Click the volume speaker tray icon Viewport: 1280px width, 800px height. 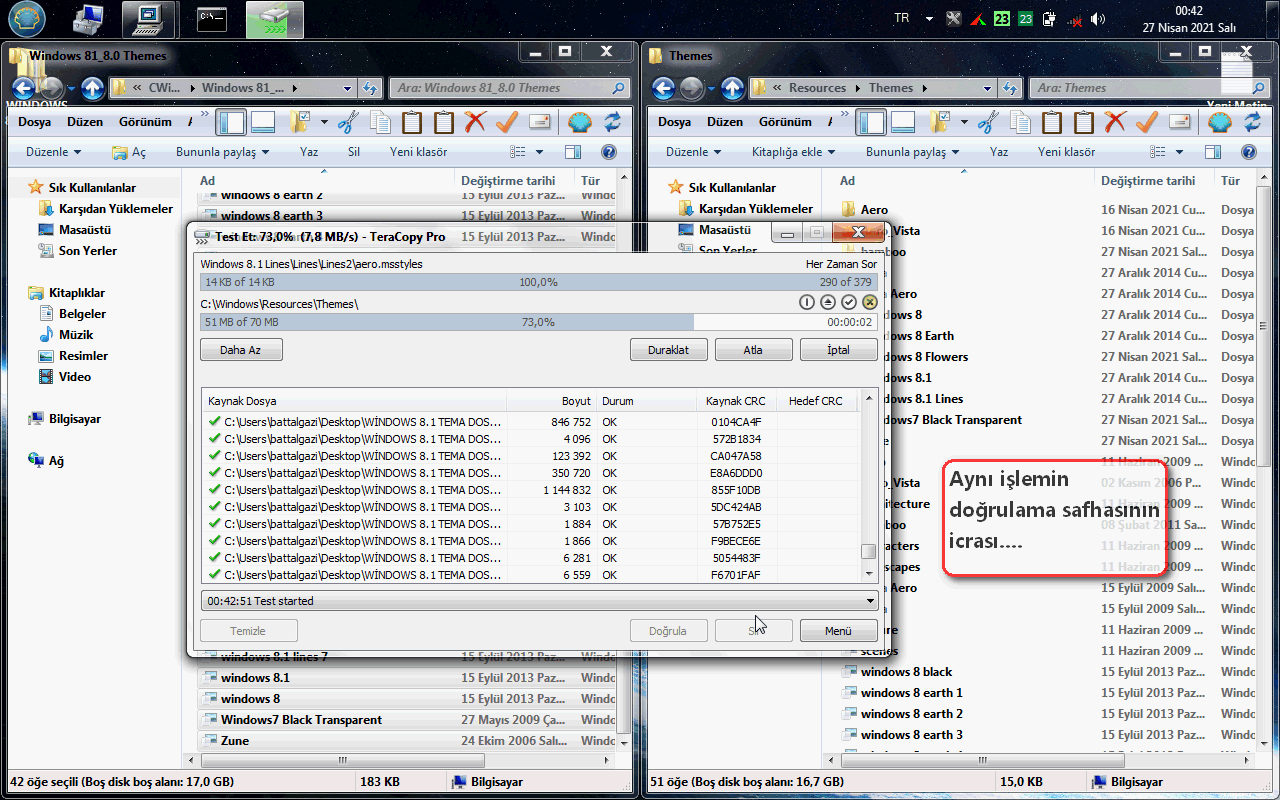1098,18
